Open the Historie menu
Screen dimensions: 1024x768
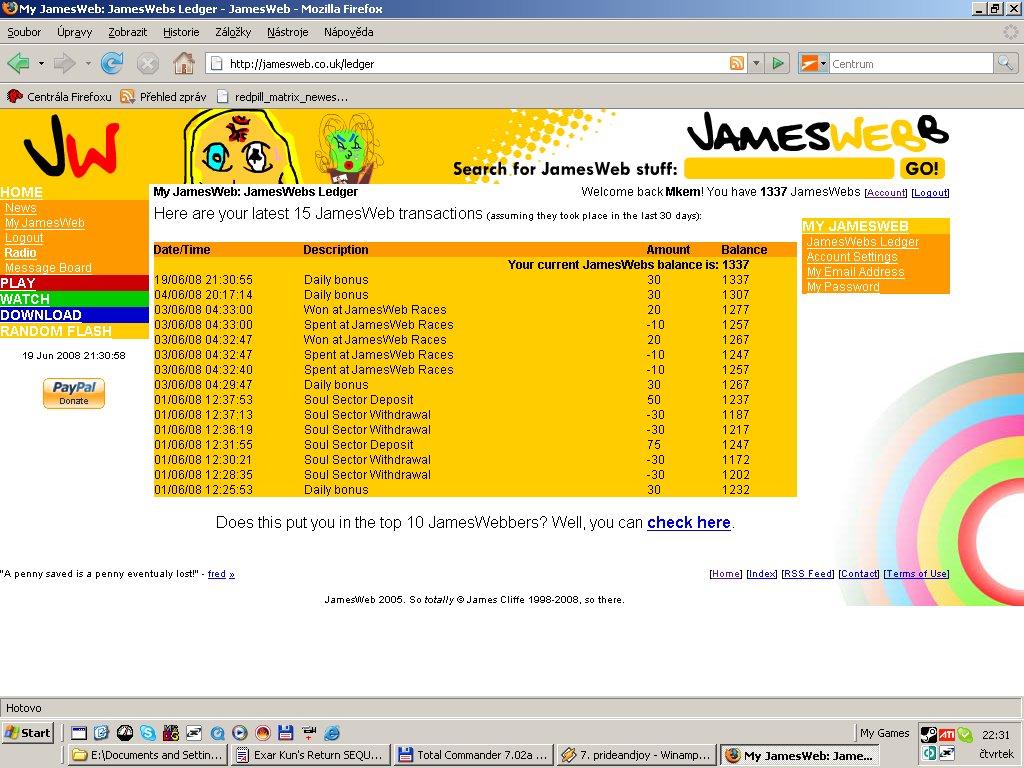181,32
